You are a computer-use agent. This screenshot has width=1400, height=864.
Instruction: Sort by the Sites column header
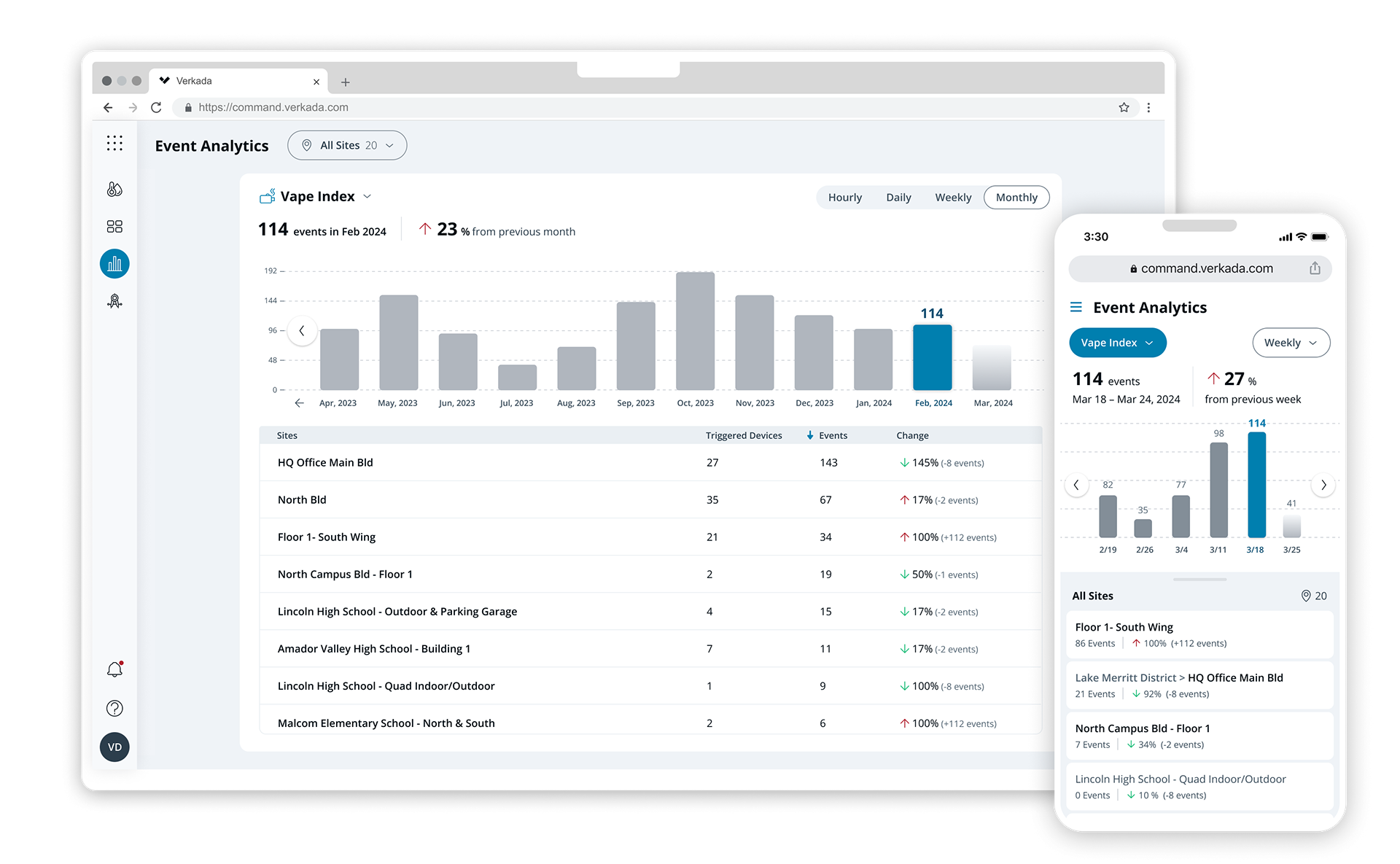(287, 435)
